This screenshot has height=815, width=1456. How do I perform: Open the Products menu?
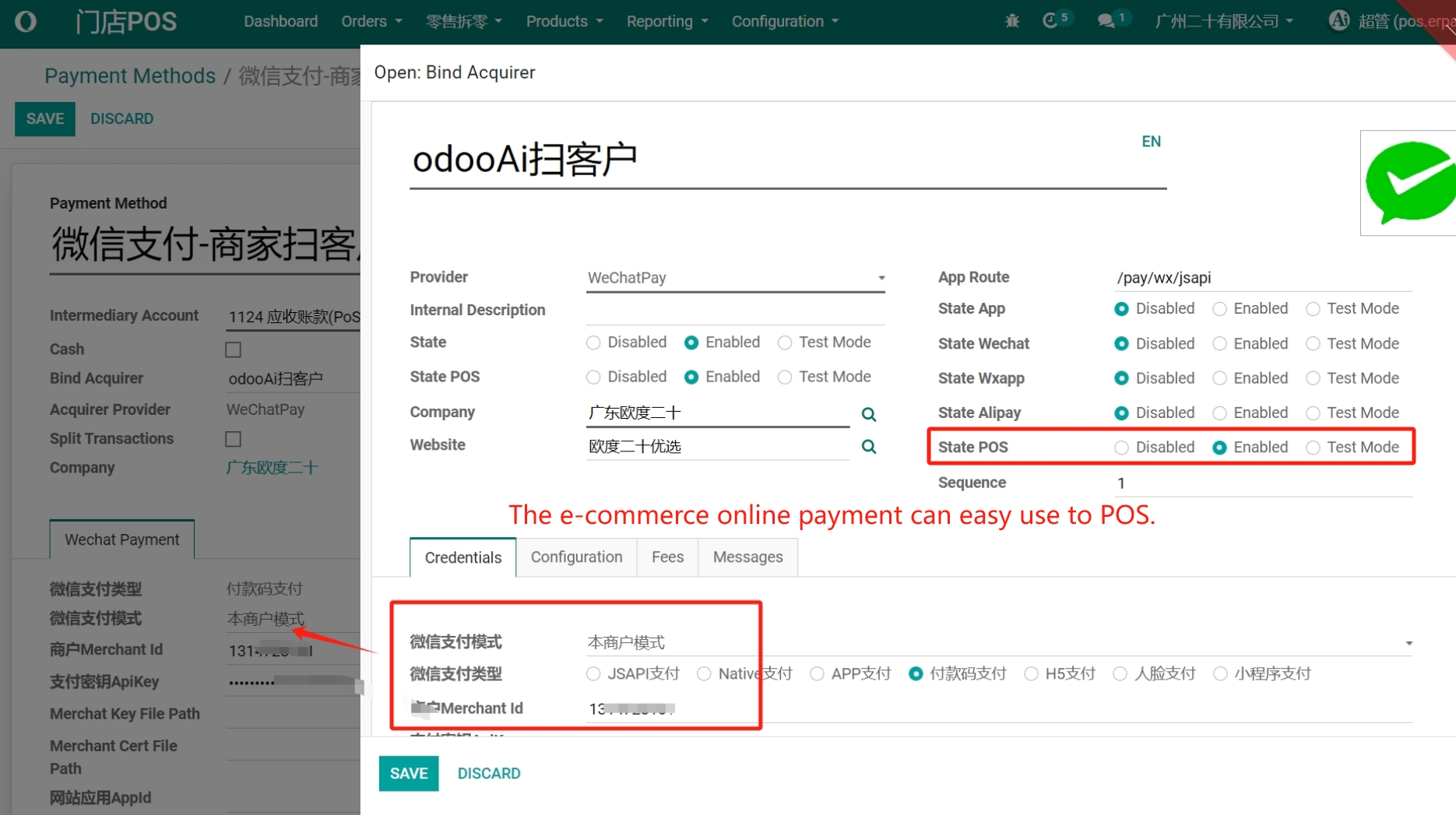(564, 21)
